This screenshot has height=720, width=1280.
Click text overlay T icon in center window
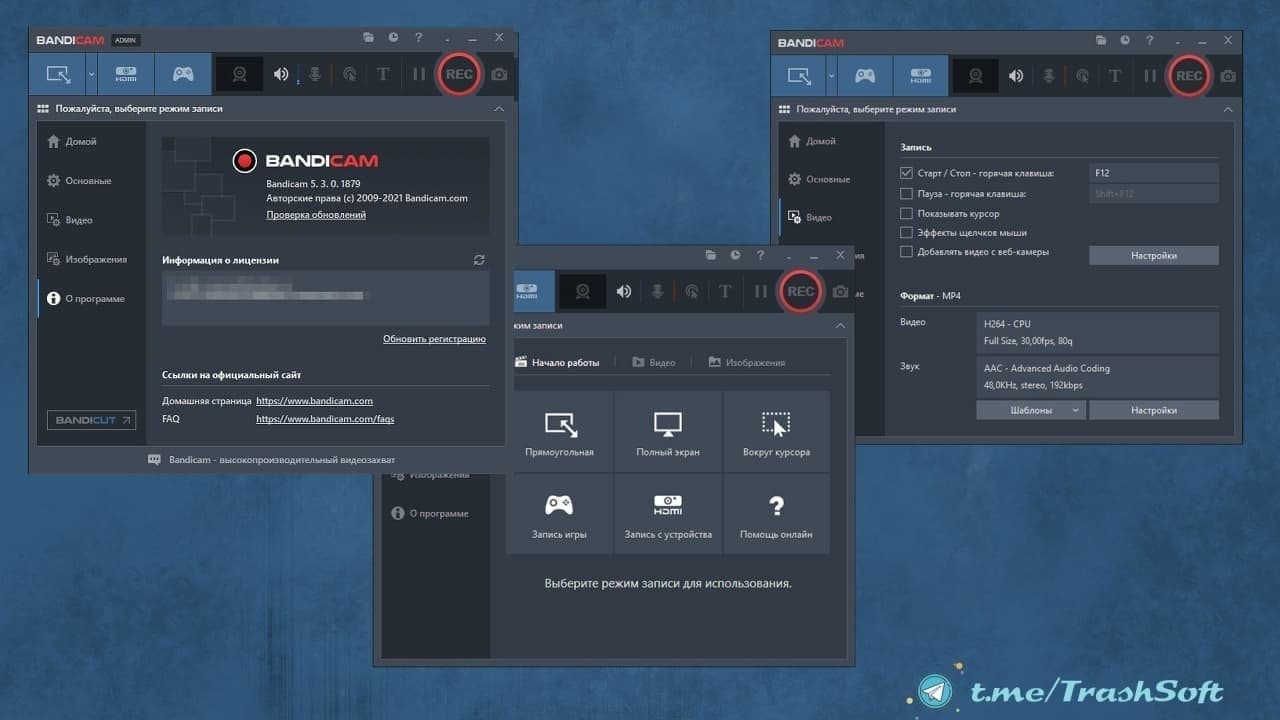[725, 292]
